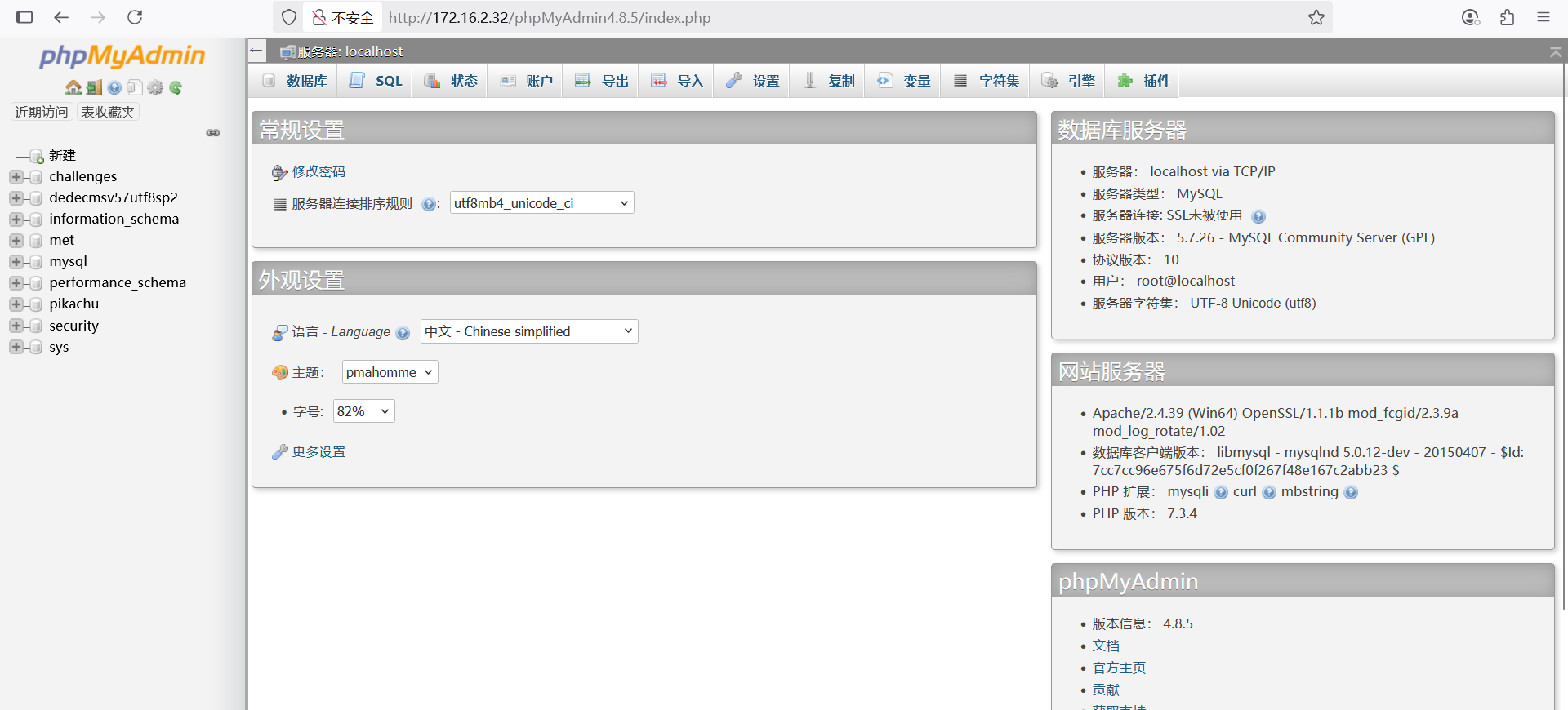1568x710 pixels.
Task: Click the 更多设置 link
Action: tap(318, 452)
